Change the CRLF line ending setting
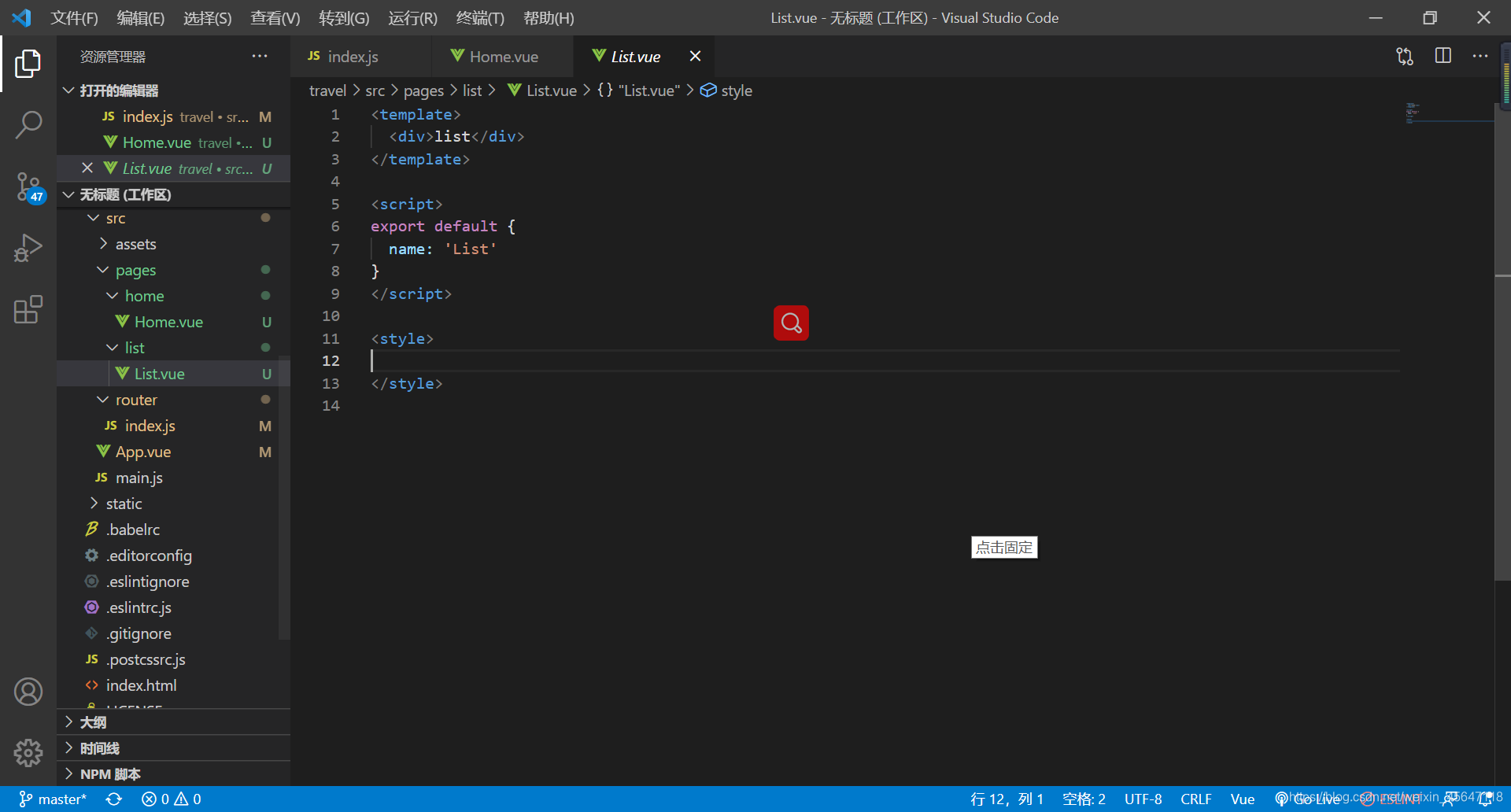The height and width of the screenshot is (812, 1511). coord(1195,799)
